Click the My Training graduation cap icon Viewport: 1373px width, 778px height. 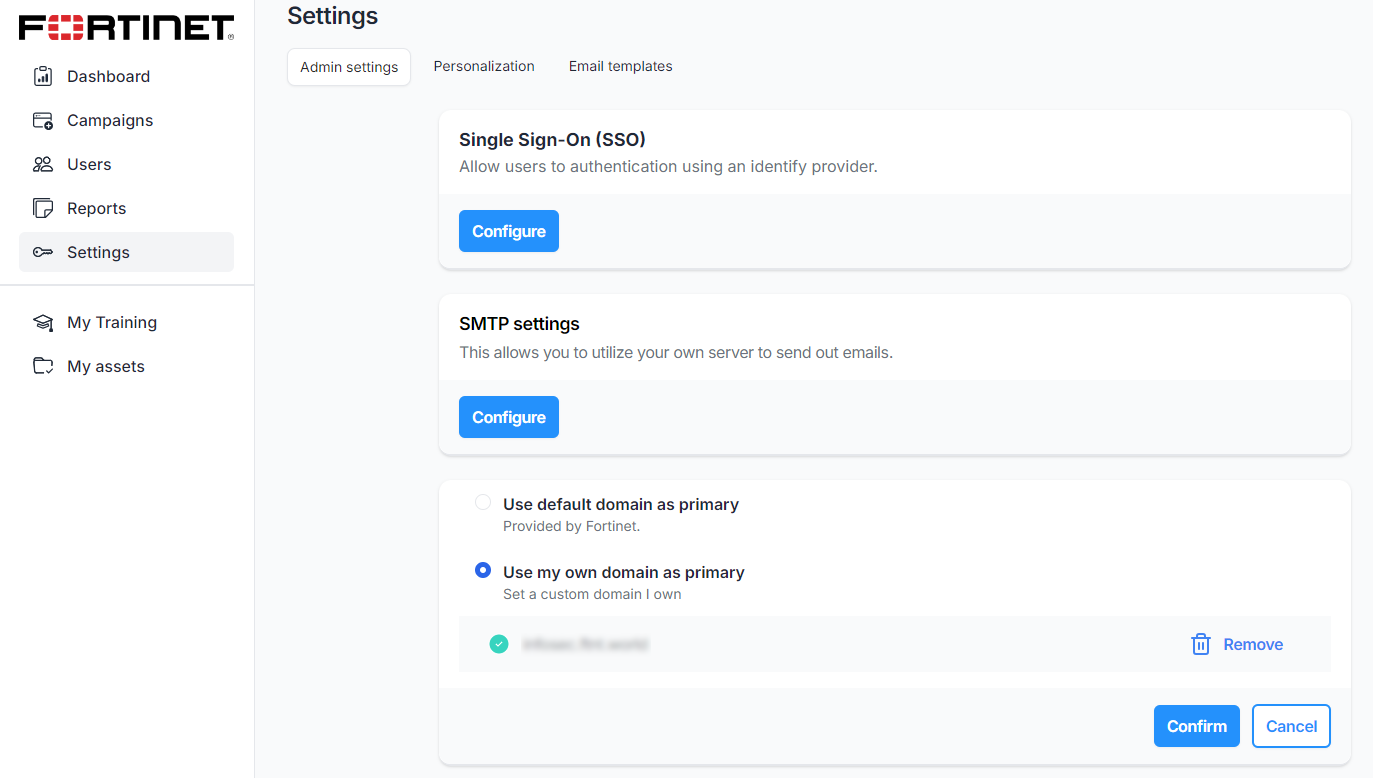pyautogui.click(x=43, y=322)
